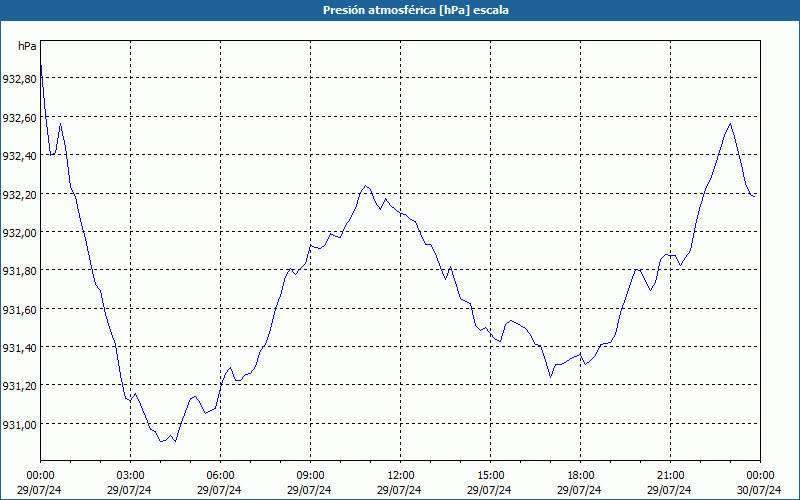Click the 30/07/24 date label

pyautogui.click(x=760, y=490)
